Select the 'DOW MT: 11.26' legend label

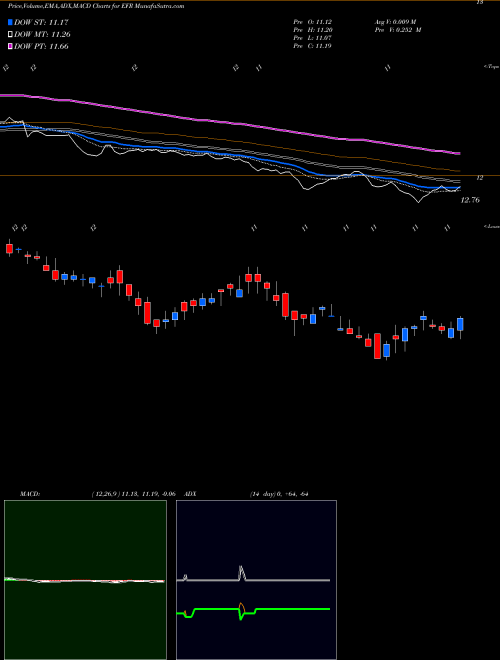[43, 35]
